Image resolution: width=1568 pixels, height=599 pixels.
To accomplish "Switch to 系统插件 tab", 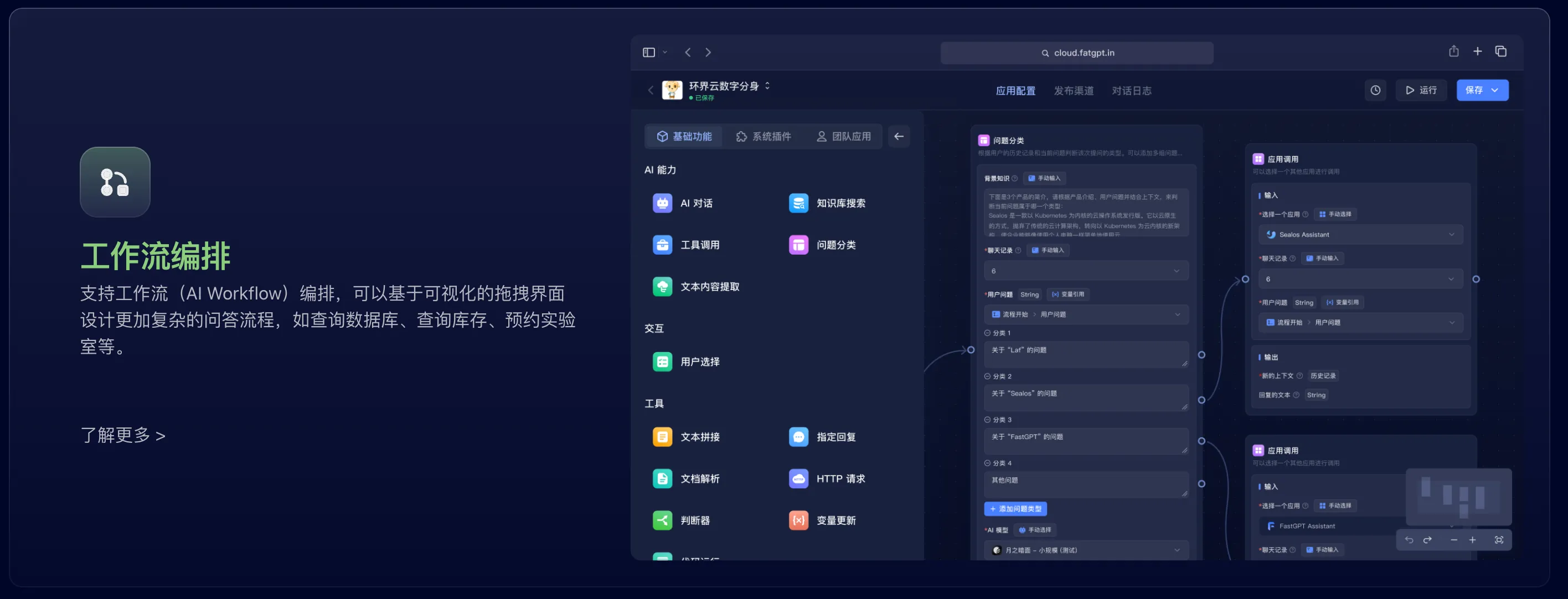I will [764, 136].
